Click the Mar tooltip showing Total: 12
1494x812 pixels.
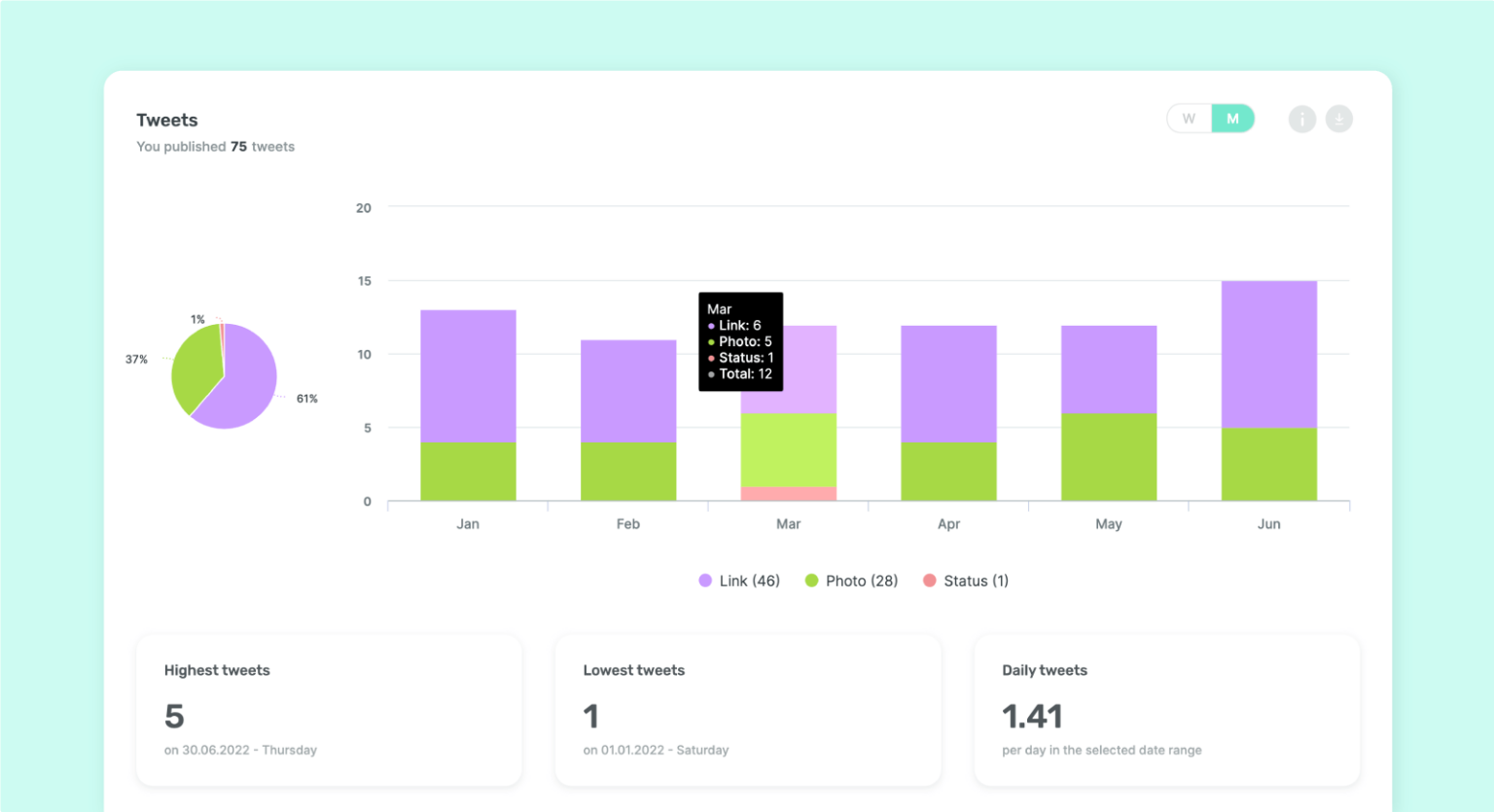coord(740,341)
